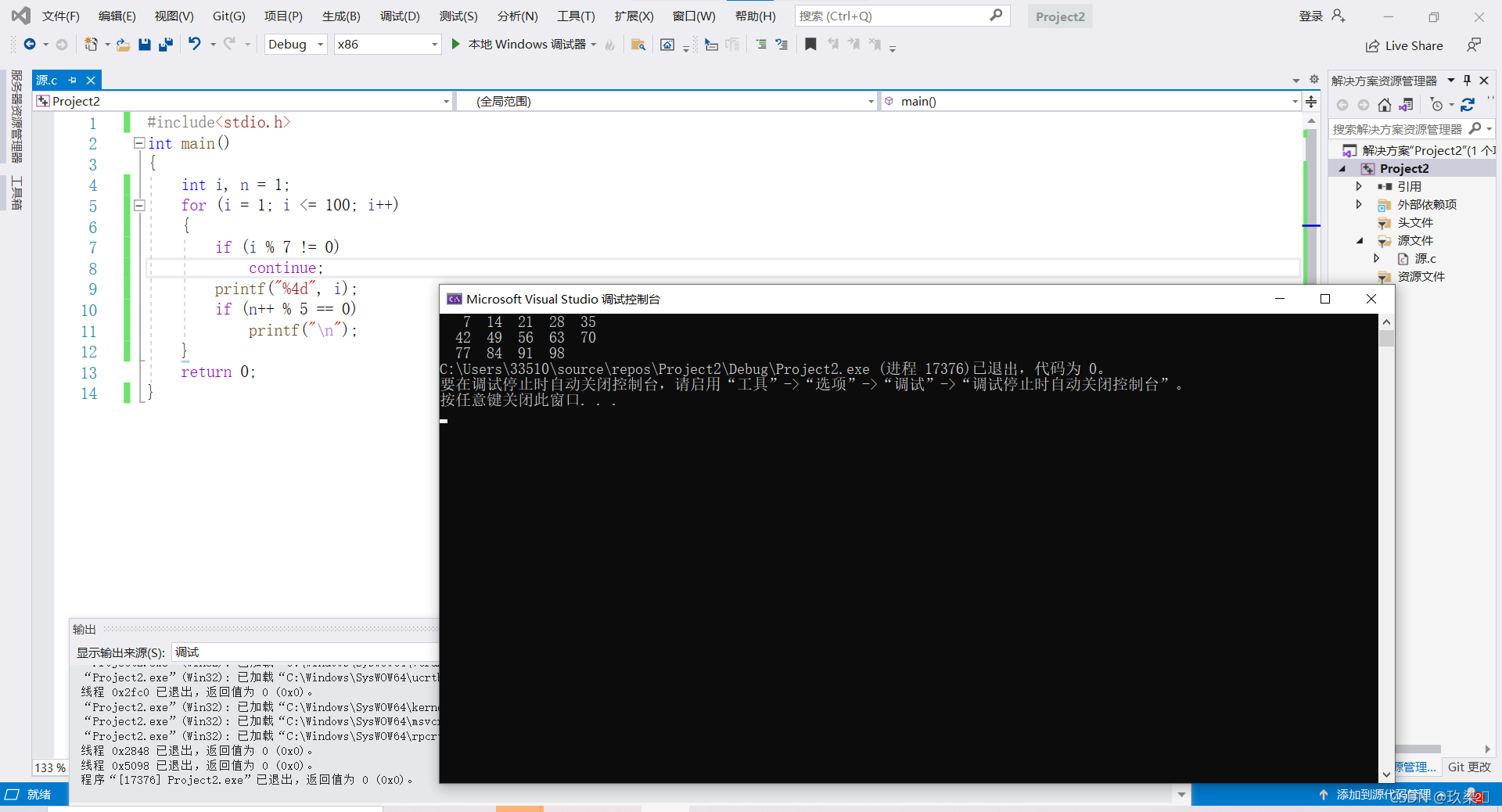Pin the Solution Explorer panel
The height and width of the screenshot is (812, 1502).
(x=1468, y=81)
